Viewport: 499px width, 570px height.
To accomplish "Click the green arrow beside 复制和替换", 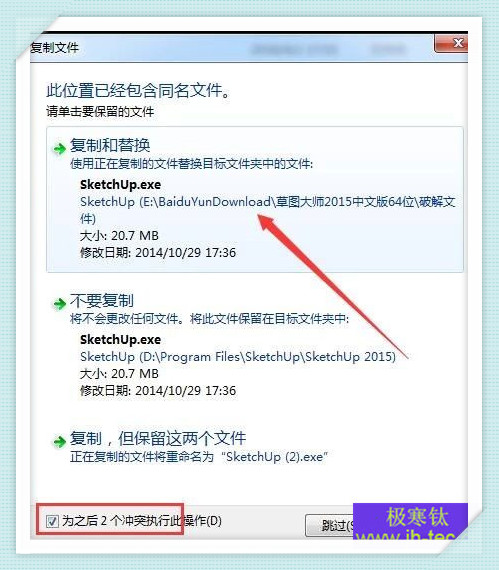I will [x=59, y=149].
